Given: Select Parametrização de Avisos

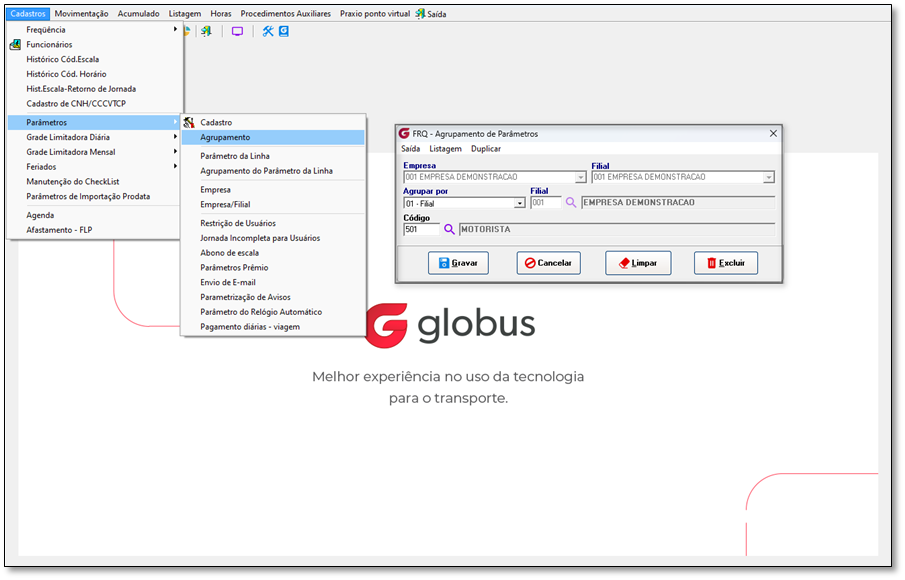Looking at the screenshot, I should [x=273, y=297].
